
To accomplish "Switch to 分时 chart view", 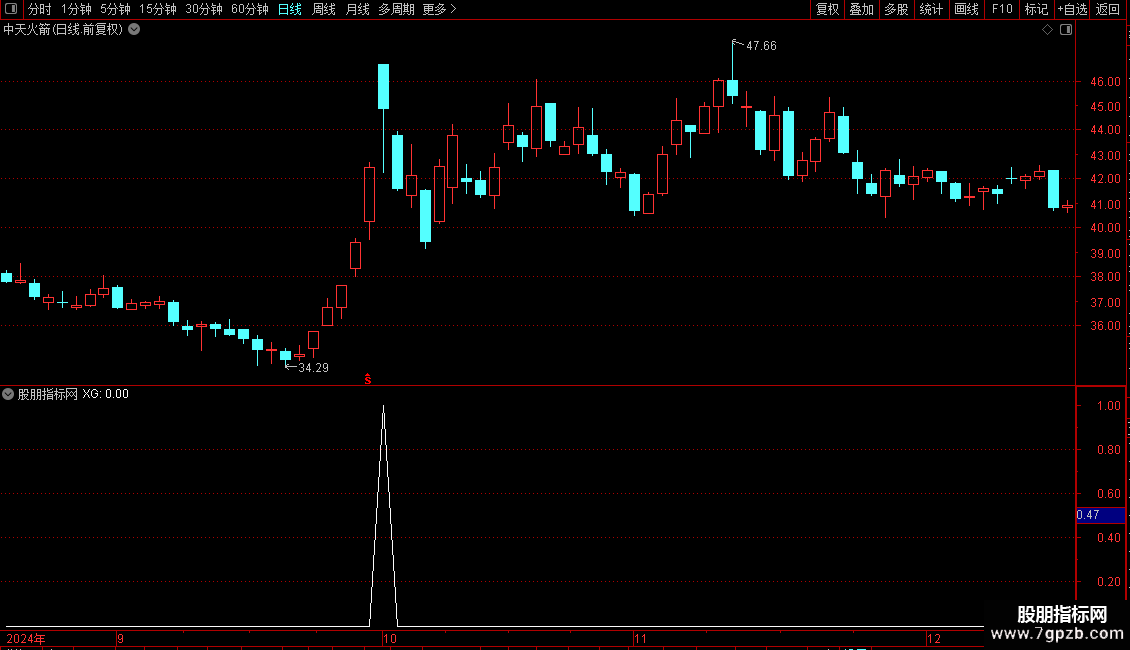I will click(x=40, y=9).
